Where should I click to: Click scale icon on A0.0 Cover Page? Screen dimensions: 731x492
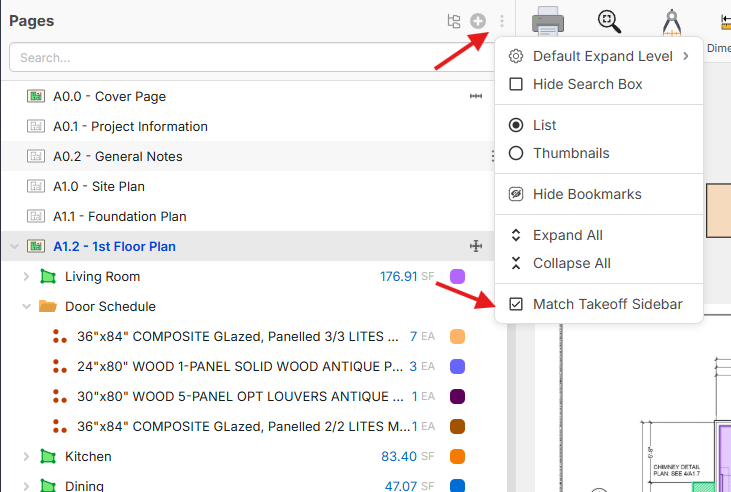point(476,97)
